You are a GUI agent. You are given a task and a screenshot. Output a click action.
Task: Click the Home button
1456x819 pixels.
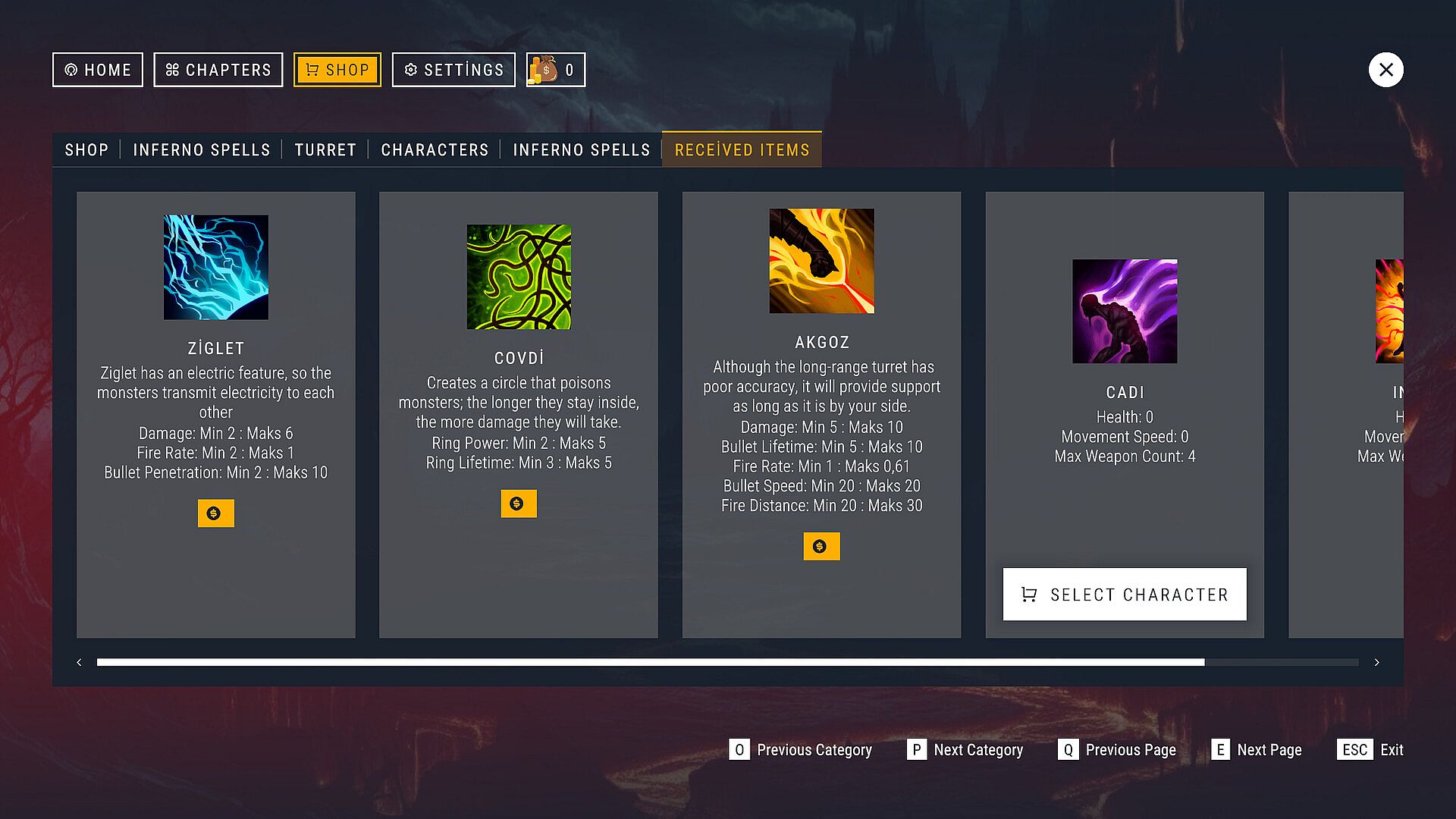98,70
